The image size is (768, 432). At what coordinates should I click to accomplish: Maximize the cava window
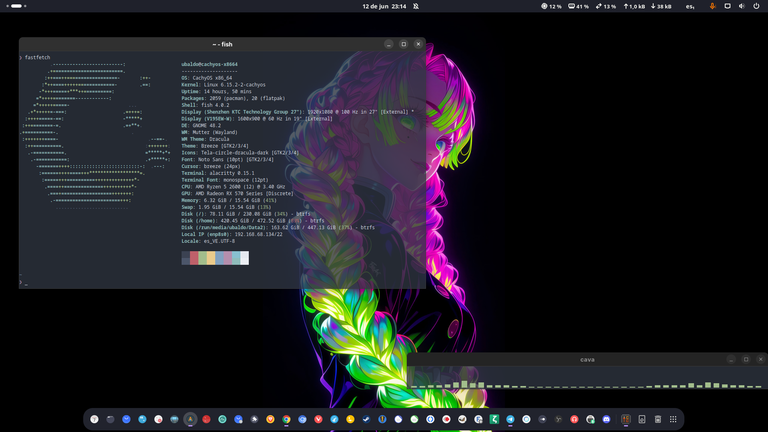click(746, 360)
